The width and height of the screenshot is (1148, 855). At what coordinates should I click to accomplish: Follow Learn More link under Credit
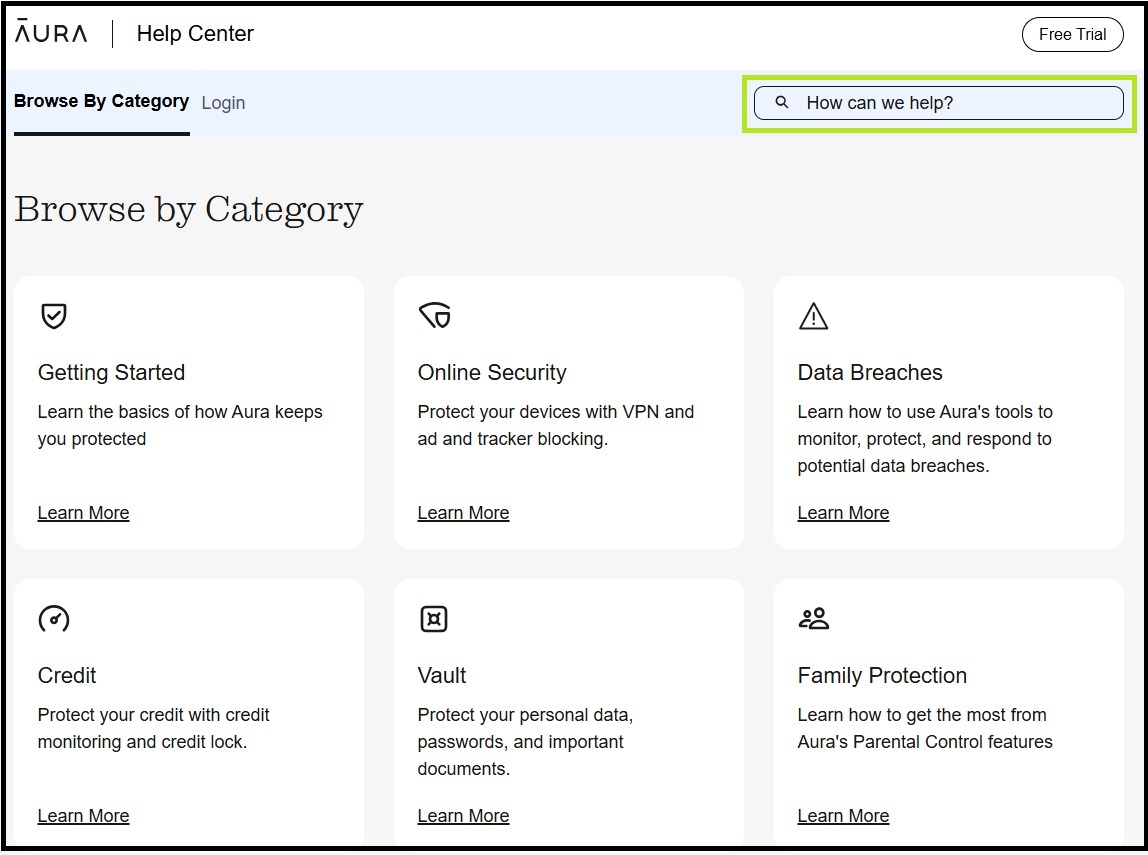point(83,816)
